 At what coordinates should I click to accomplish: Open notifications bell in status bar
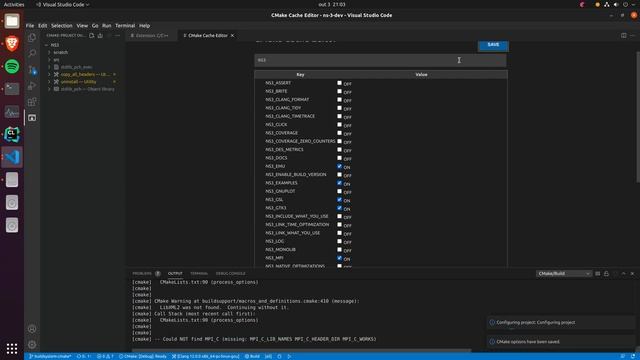point(632,356)
